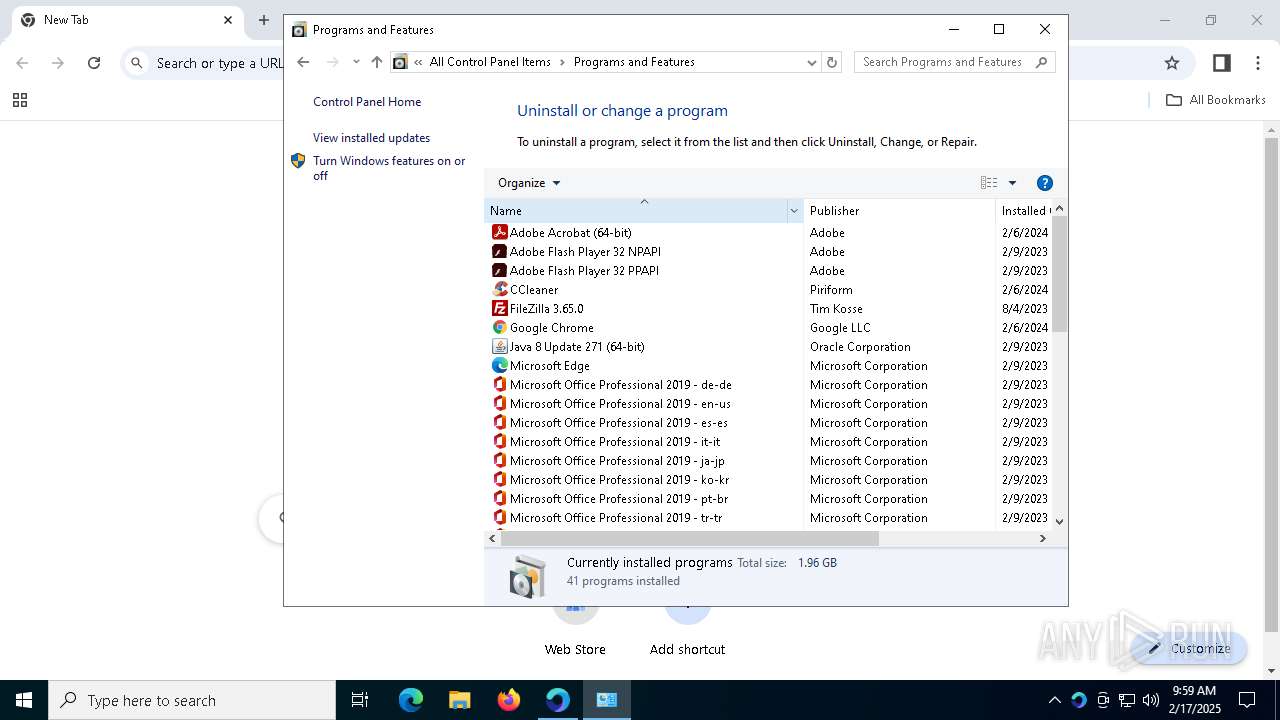Click the Windows Start button
This screenshot has width=1280, height=720.
click(x=24, y=700)
